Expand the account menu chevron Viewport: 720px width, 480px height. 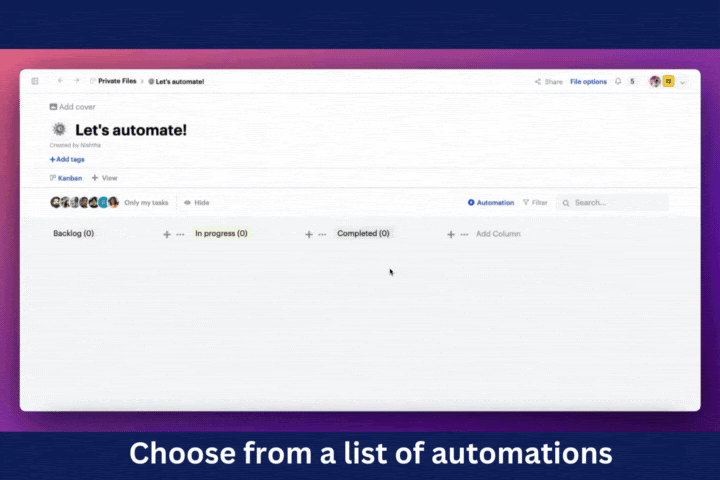pyautogui.click(x=683, y=82)
